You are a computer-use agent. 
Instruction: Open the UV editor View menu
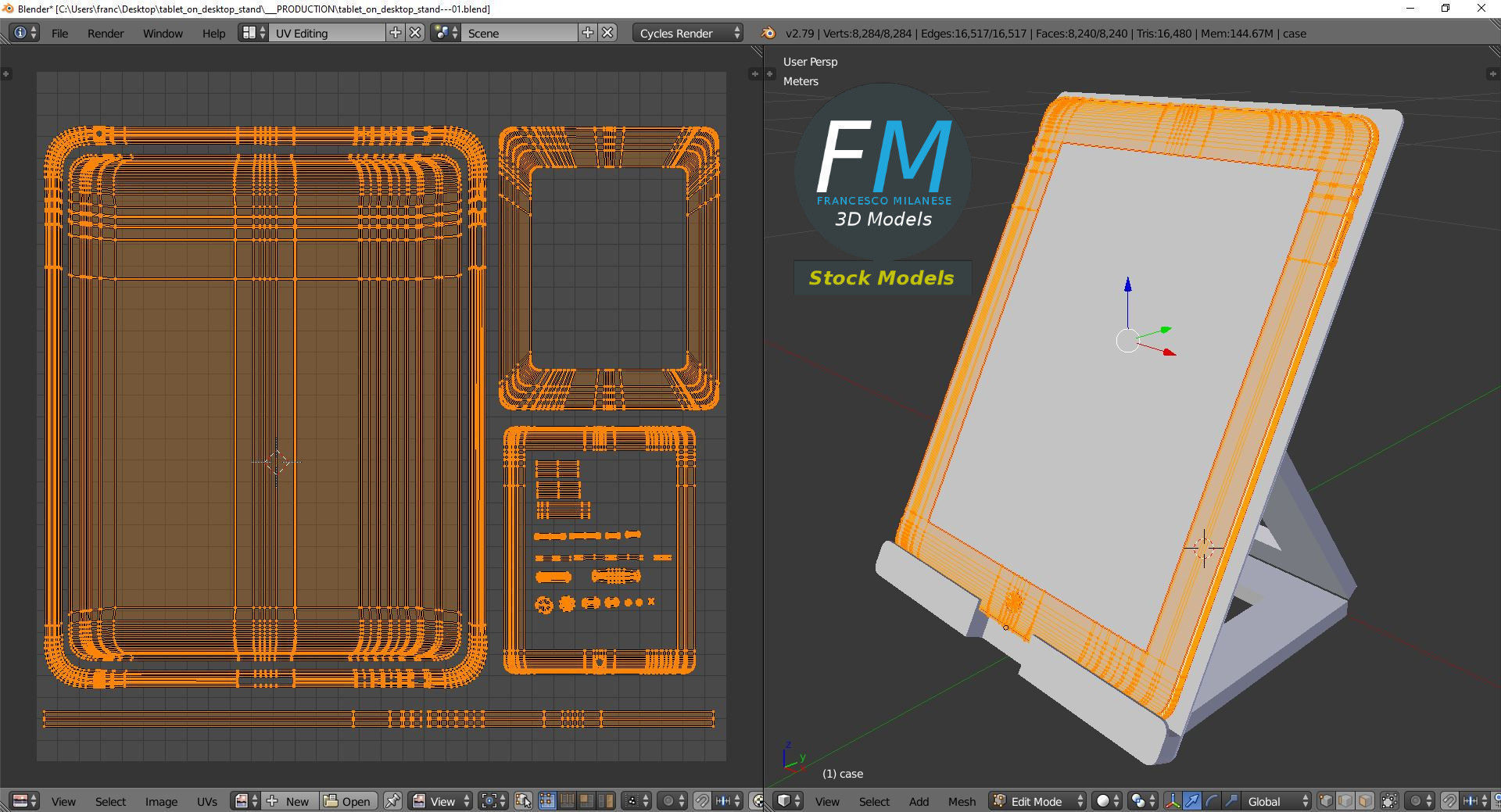point(63,801)
